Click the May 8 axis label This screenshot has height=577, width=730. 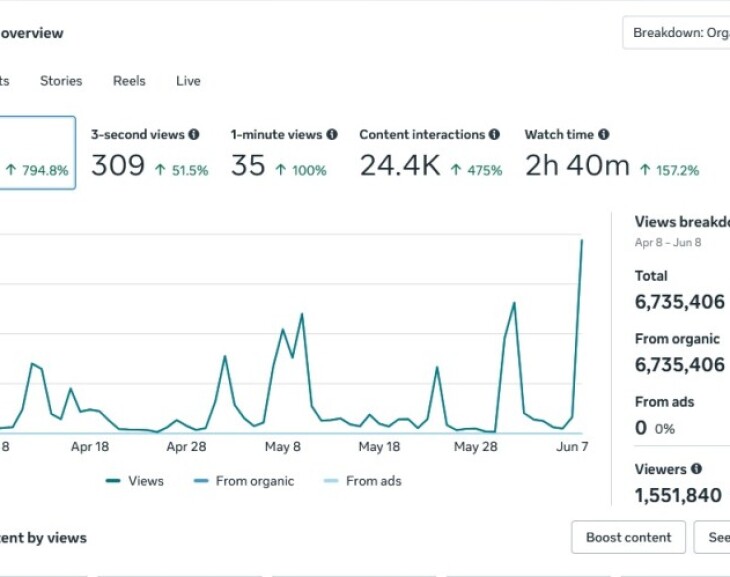tap(283, 447)
